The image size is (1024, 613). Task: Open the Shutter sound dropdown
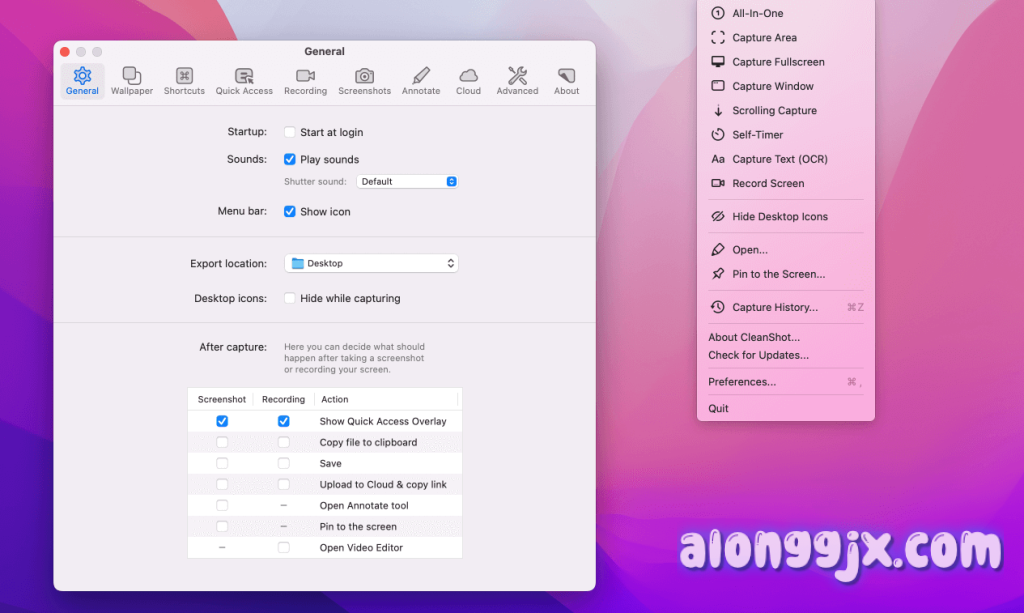click(407, 182)
